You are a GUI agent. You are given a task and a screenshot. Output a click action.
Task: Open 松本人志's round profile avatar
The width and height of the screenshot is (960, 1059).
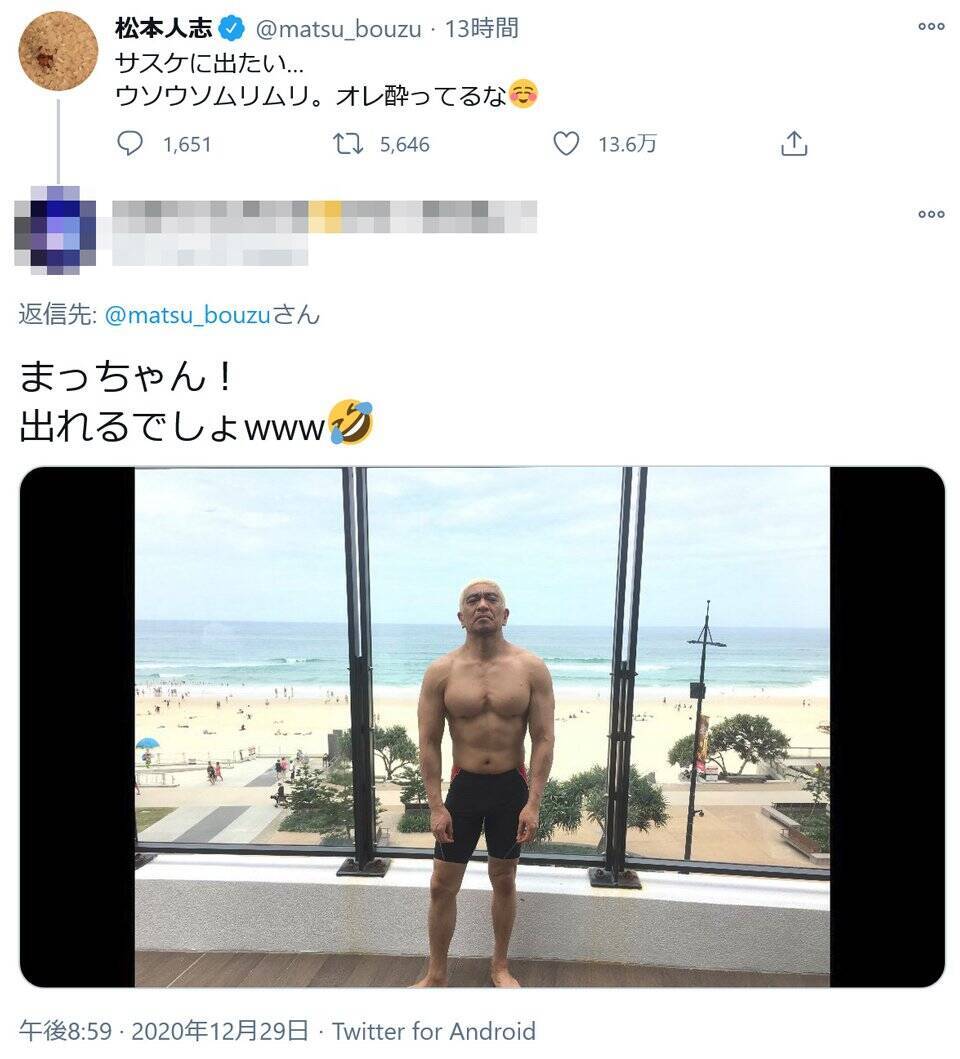(x=58, y=50)
